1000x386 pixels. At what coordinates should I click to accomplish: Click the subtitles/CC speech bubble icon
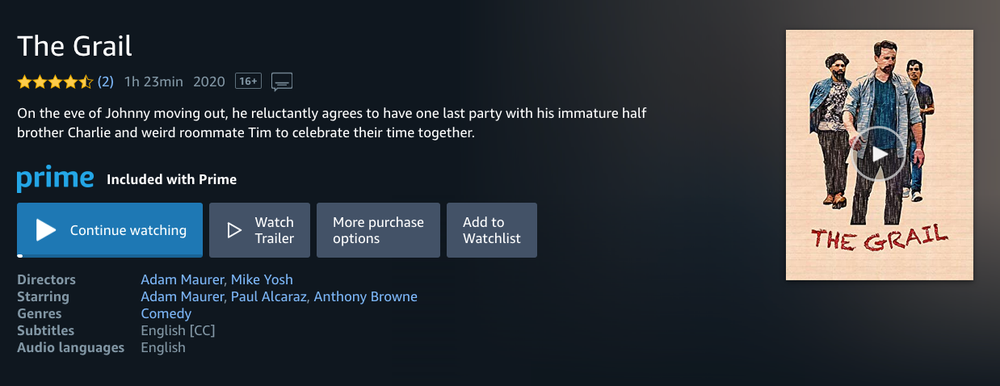282,82
